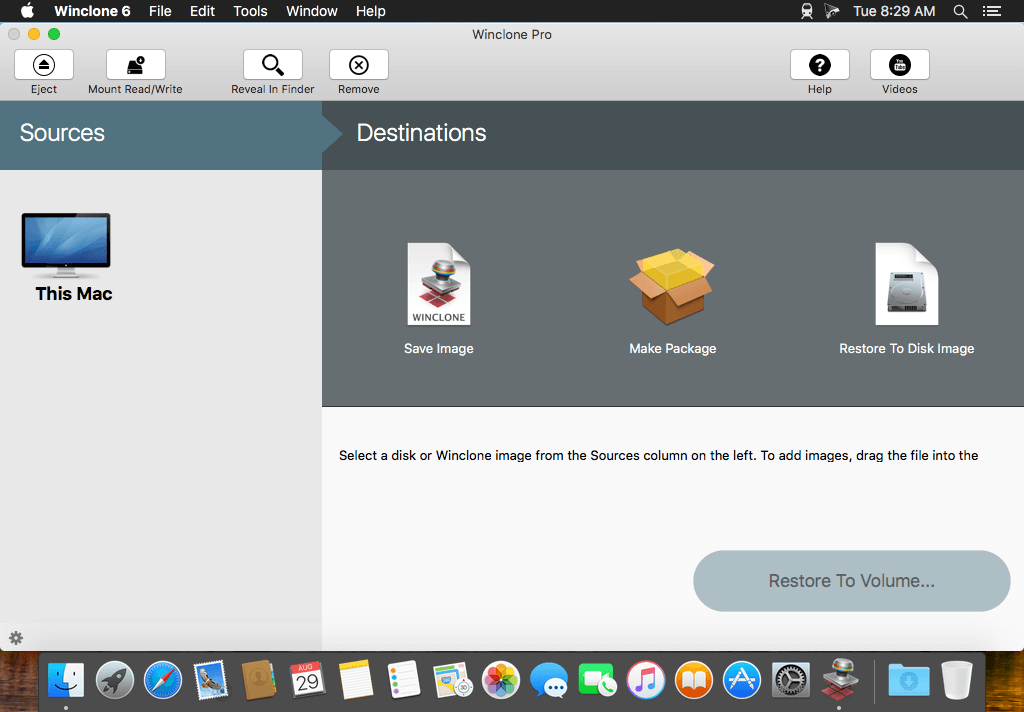Click Reveal In Finder magnifier icon
The height and width of the screenshot is (712, 1024).
(272, 65)
